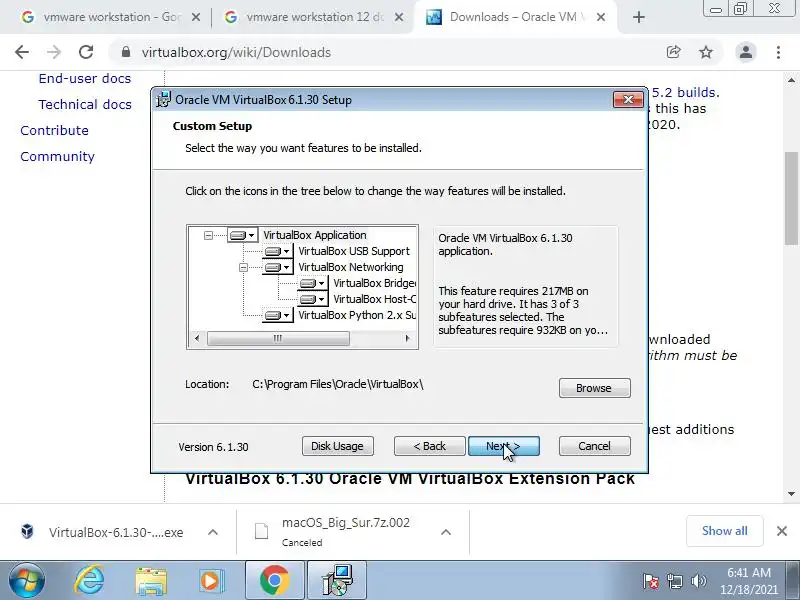Open the Chrome profile menu
Viewport: 800px width, 600px height.
pyautogui.click(x=745, y=52)
